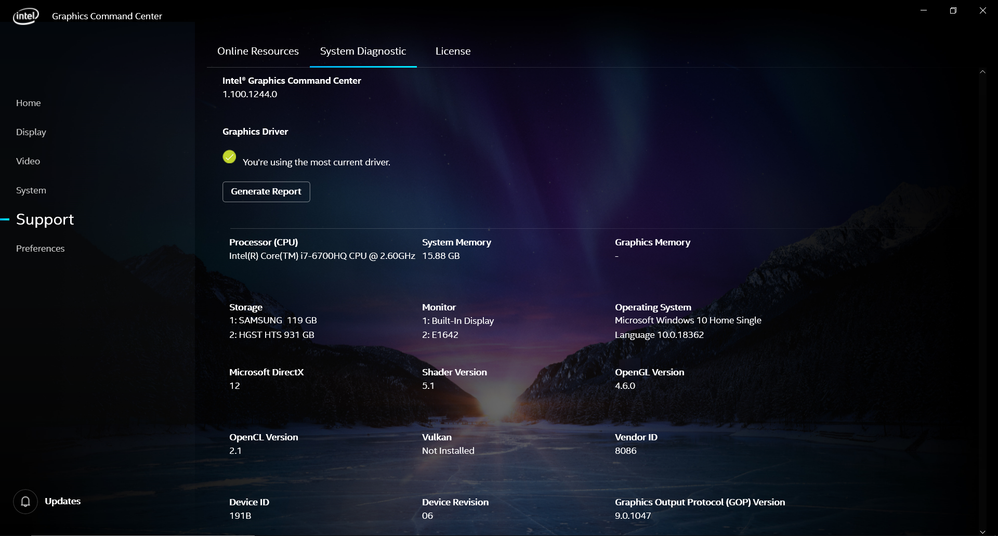This screenshot has width=998, height=536.
Task: Click OpenCL value '2.1'
Action: pyautogui.click(x=235, y=451)
